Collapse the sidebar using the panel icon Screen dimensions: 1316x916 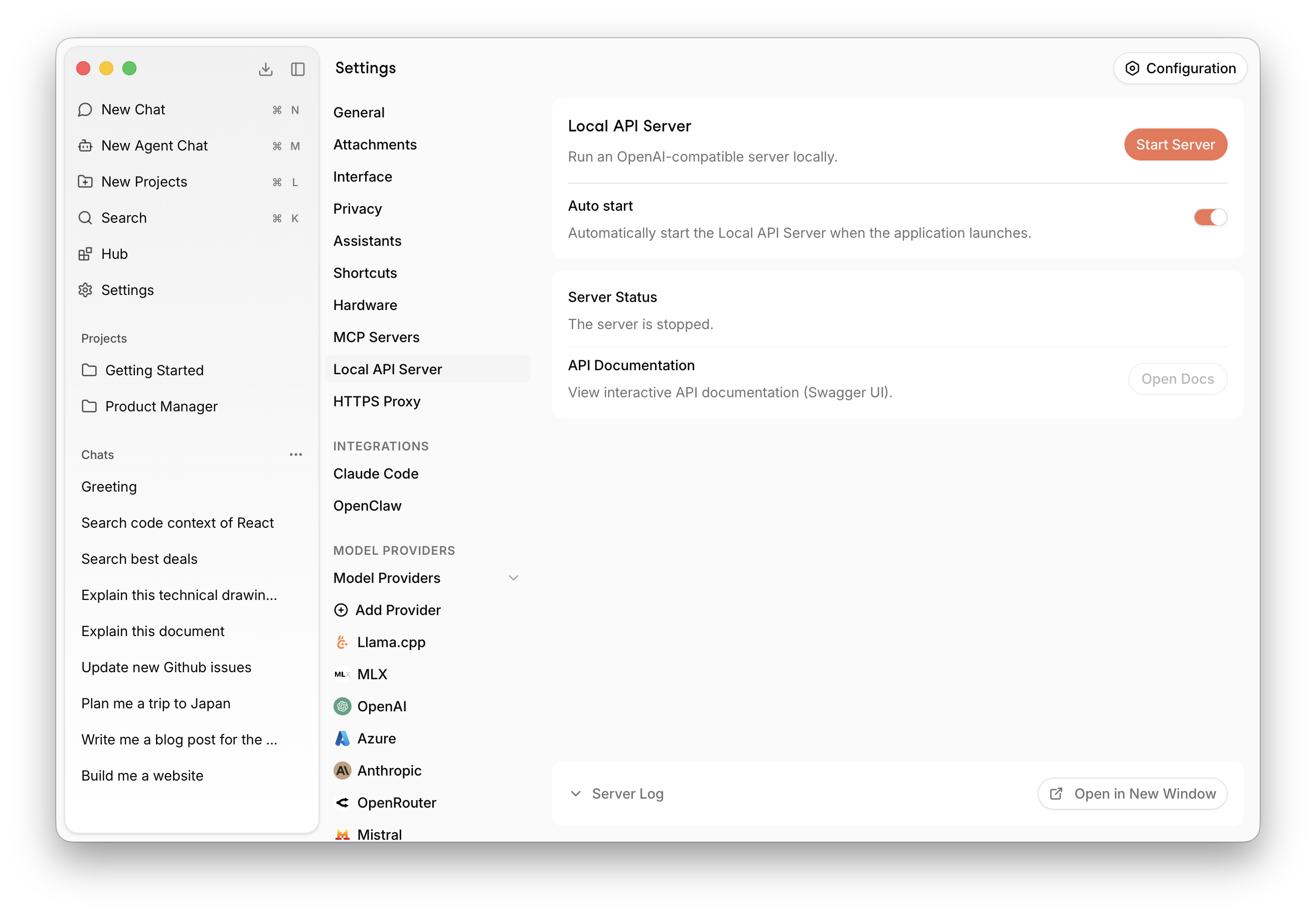click(297, 68)
